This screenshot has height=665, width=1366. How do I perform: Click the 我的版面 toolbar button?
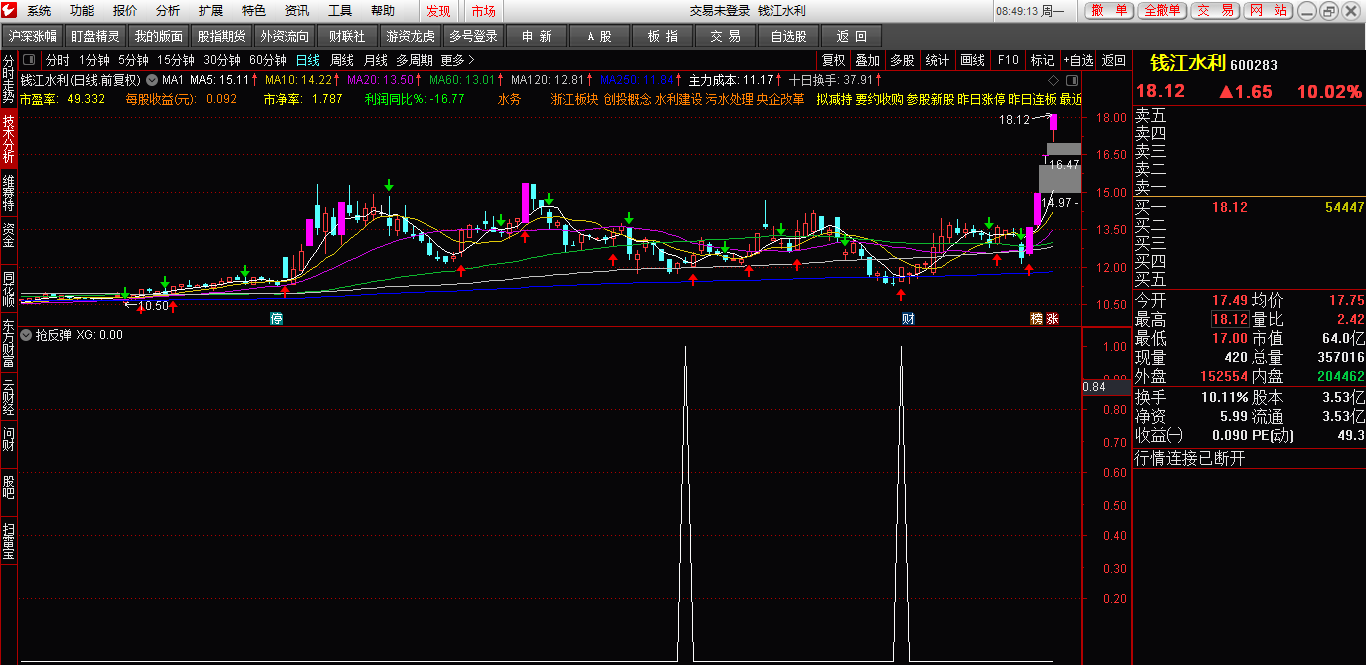pos(159,36)
